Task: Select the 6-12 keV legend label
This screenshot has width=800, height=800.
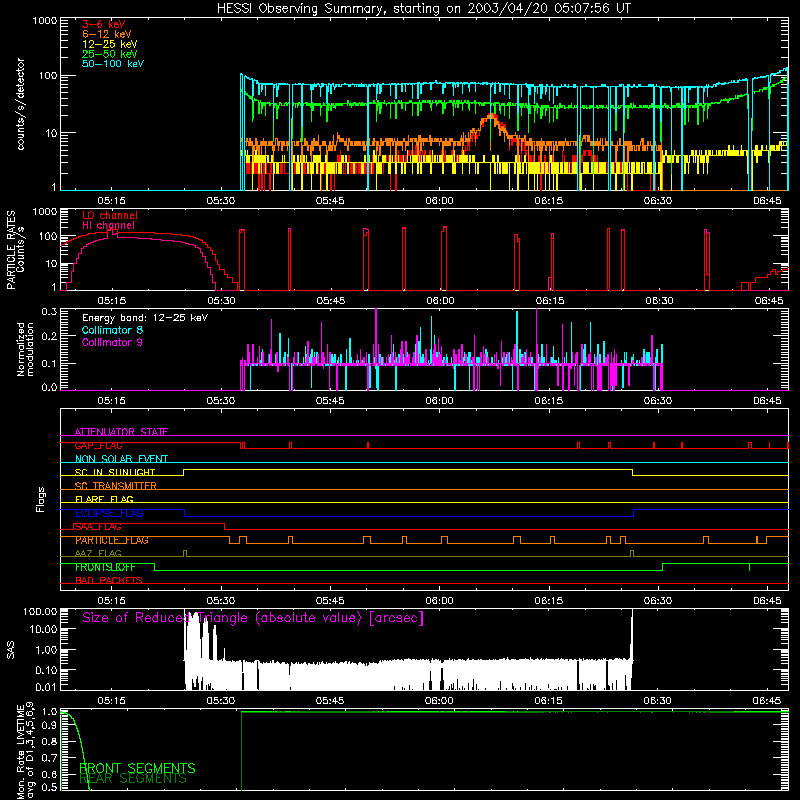Action: coord(107,34)
